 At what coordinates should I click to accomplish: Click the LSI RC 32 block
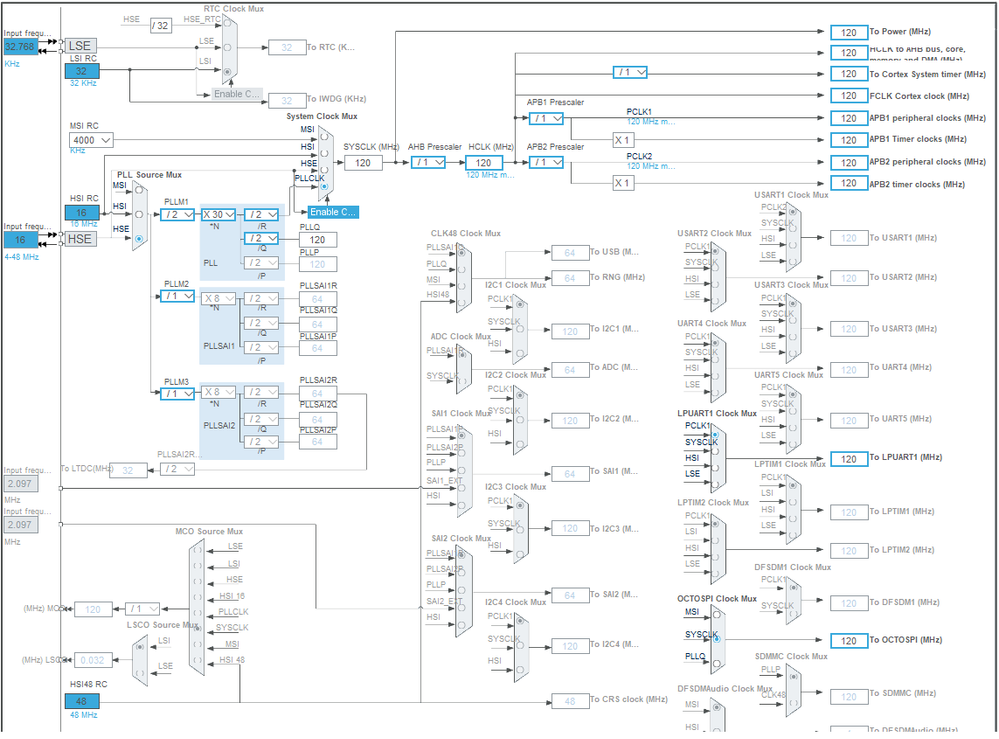click(82, 71)
